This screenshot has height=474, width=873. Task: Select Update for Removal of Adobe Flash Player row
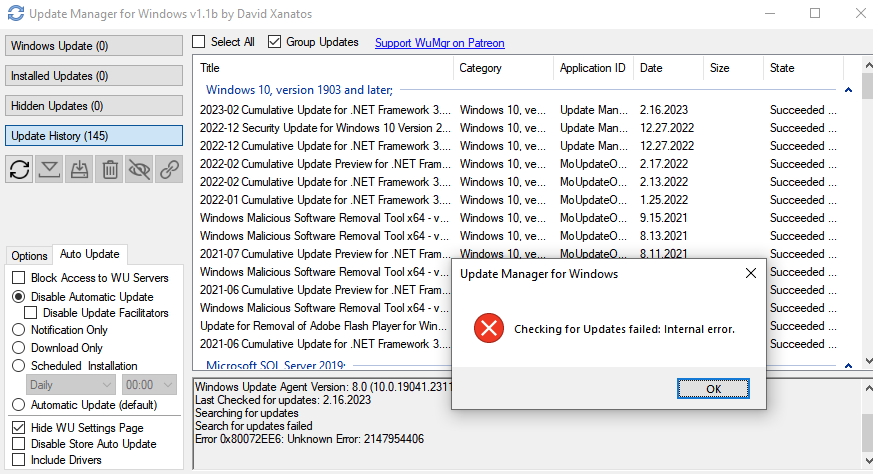tap(323, 326)
